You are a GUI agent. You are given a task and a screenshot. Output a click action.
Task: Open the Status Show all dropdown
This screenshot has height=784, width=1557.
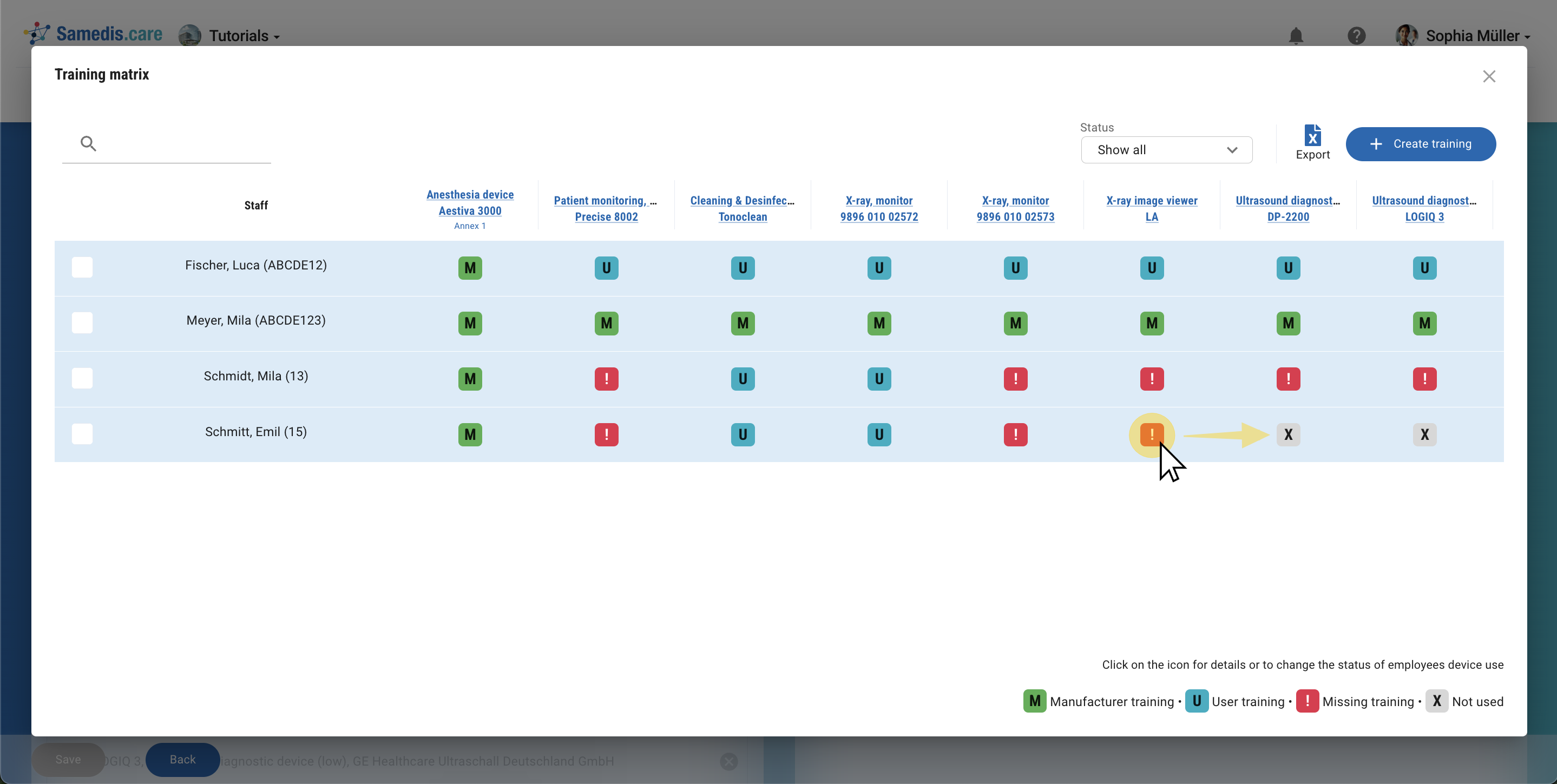click(1166, 150)
